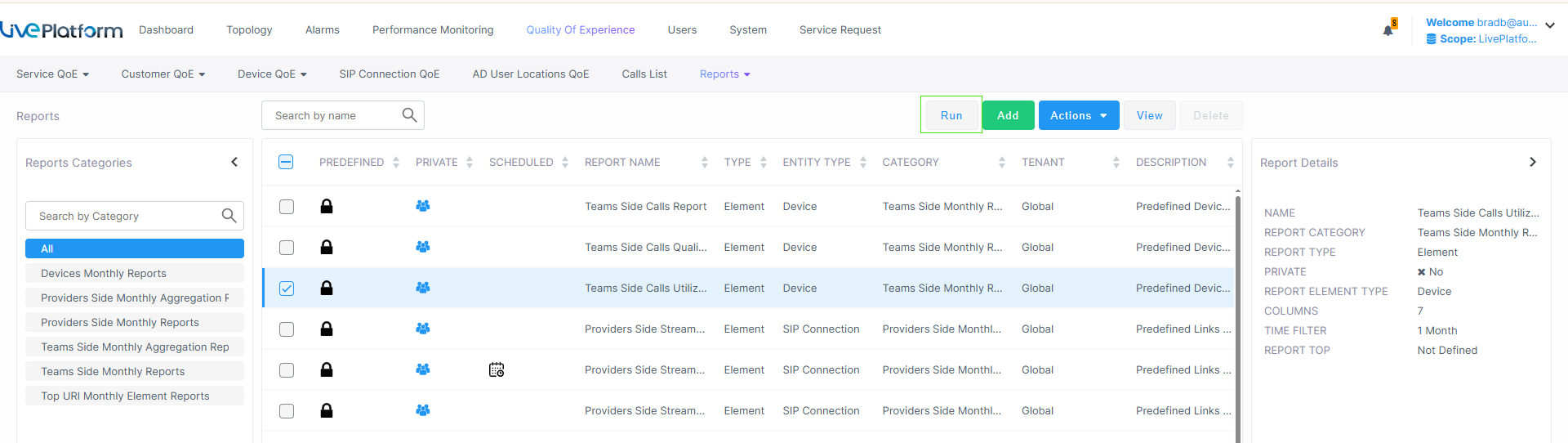Uncheck the selected Teams Side Calls Utiliz row
1568x443 pixels.
pyautogui.click(x=287, y=289)
